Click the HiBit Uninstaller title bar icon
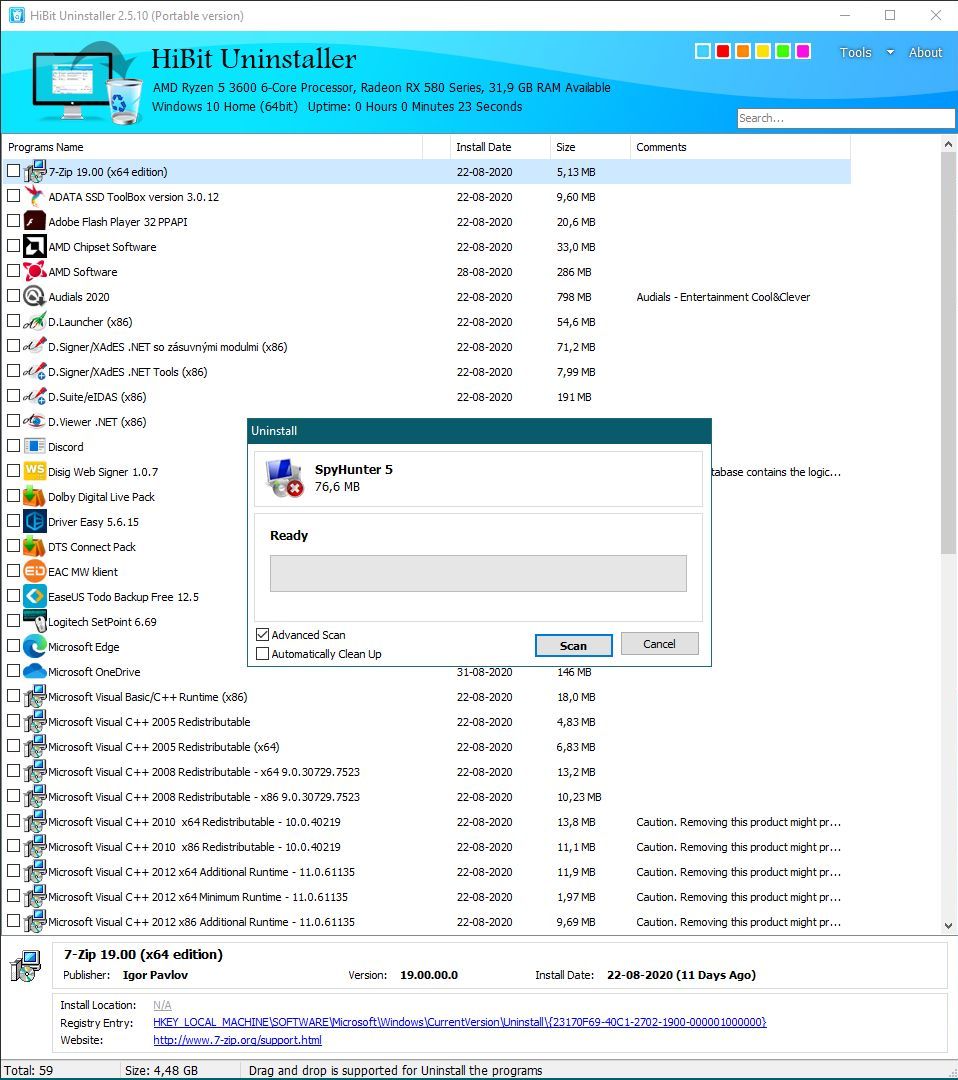 [17, 15]
